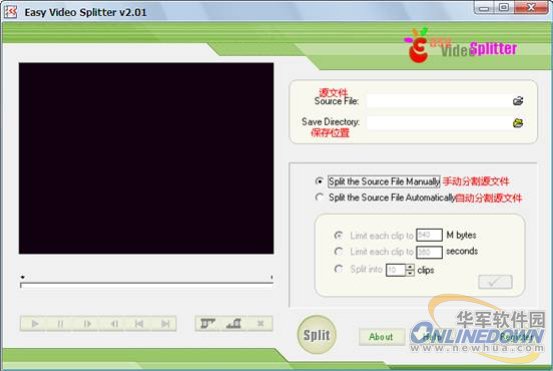This screenshot has height=371, width=553.
Task: Browse for source file icon
Action: [x=518, y=101]
